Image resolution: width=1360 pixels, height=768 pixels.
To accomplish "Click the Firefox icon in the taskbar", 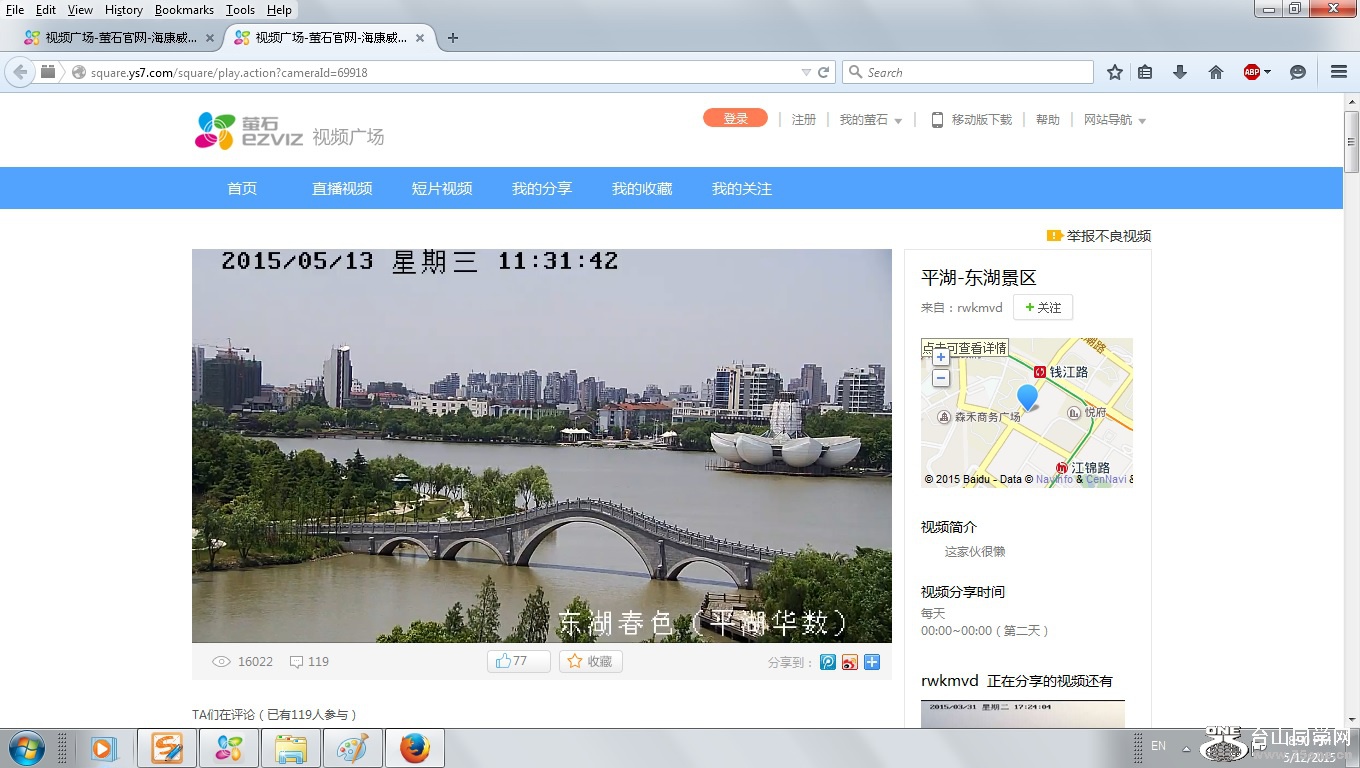I will click(414, 748).
